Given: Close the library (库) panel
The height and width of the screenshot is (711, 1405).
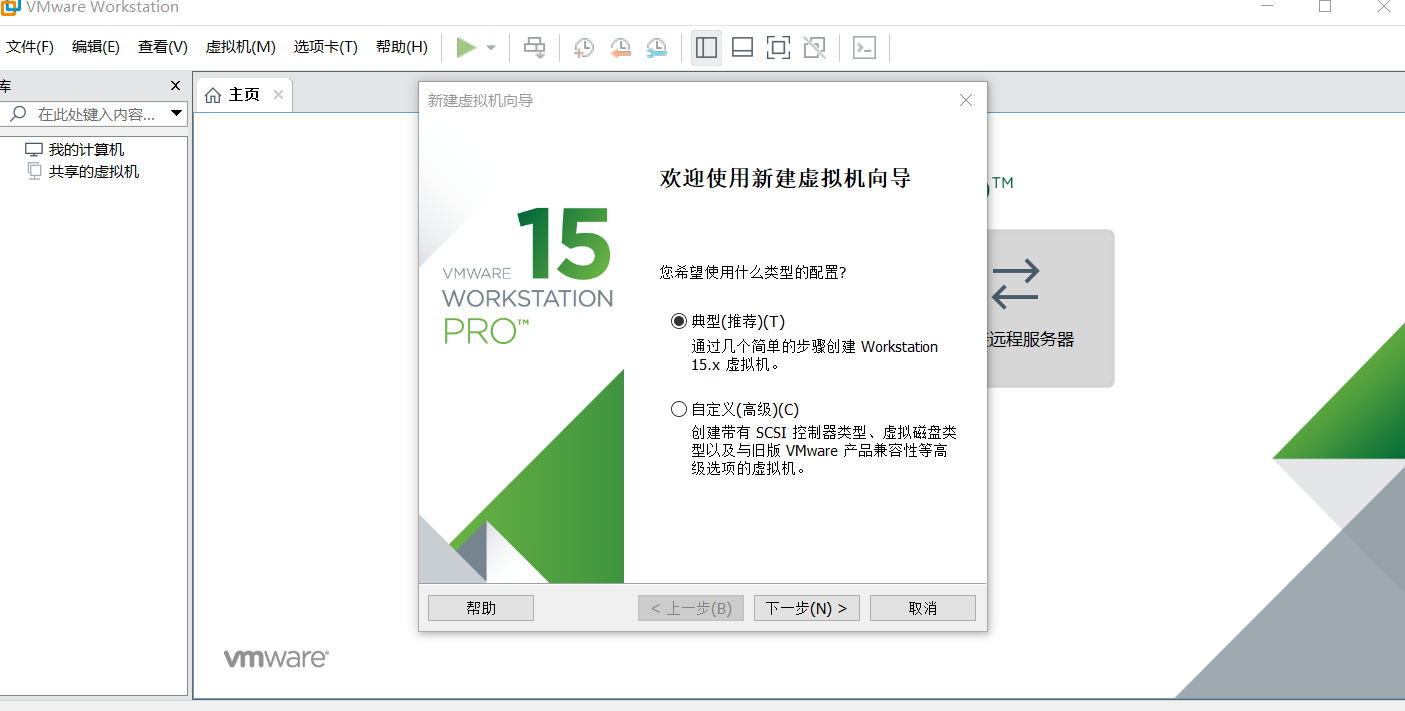Looking at the screenshot, I should [x=176, y=86].
